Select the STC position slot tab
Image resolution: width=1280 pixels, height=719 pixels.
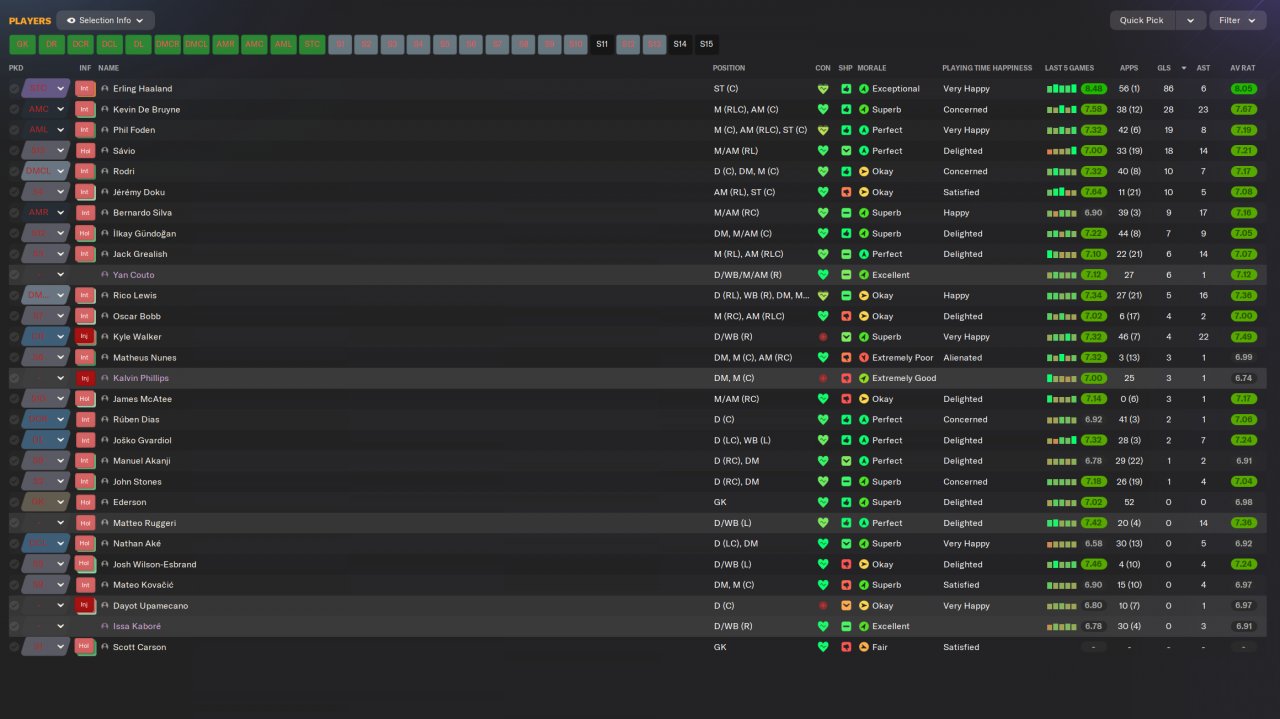pos(312,44)
